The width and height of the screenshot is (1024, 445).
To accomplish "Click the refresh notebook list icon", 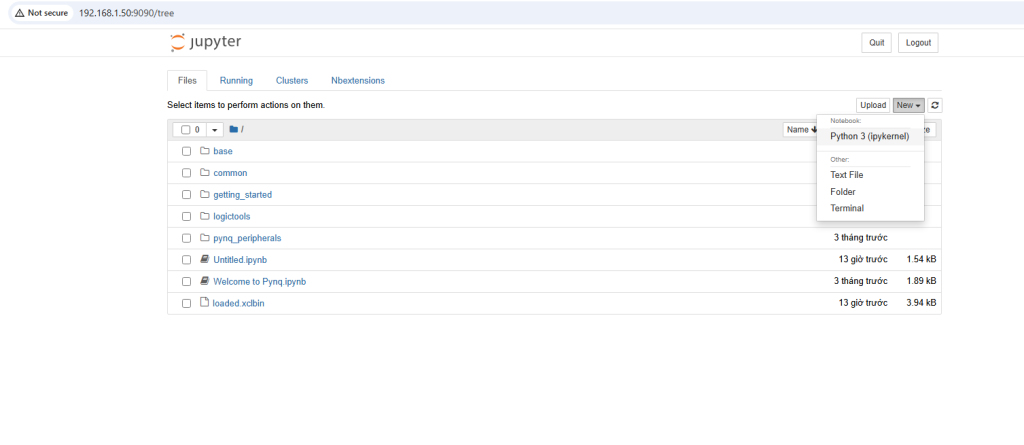I will coord(934,105).
